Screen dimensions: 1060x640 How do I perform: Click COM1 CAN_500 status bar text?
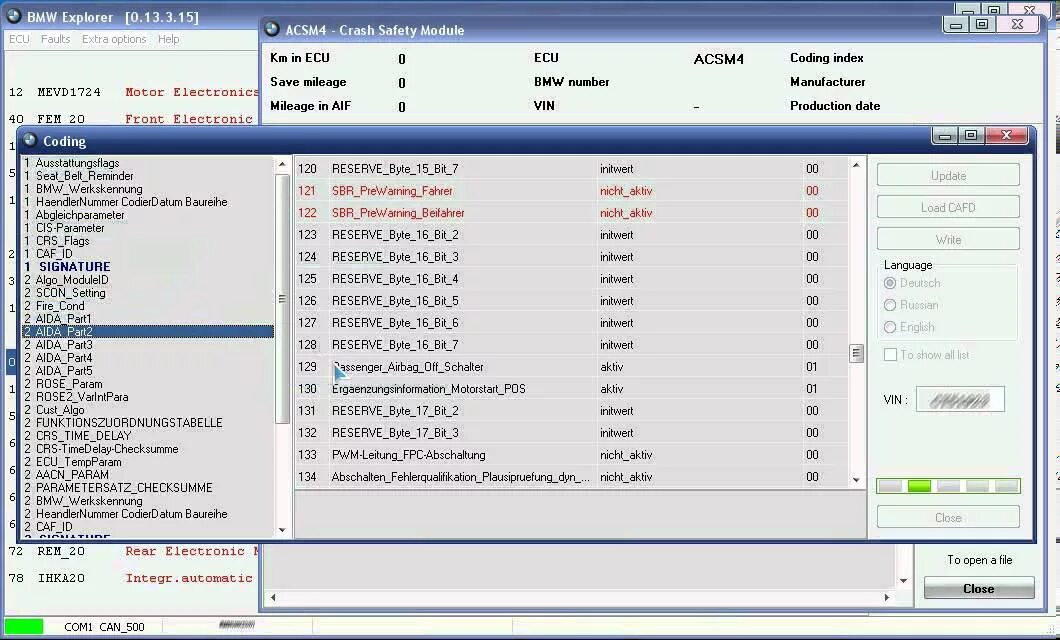[x=104, y=627]
